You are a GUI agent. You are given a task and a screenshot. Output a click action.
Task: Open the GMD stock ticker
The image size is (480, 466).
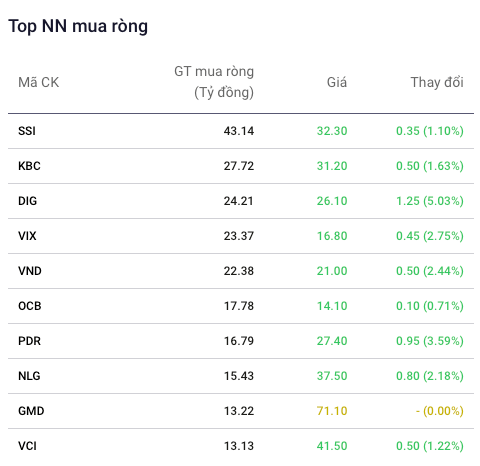pos(31,411)
